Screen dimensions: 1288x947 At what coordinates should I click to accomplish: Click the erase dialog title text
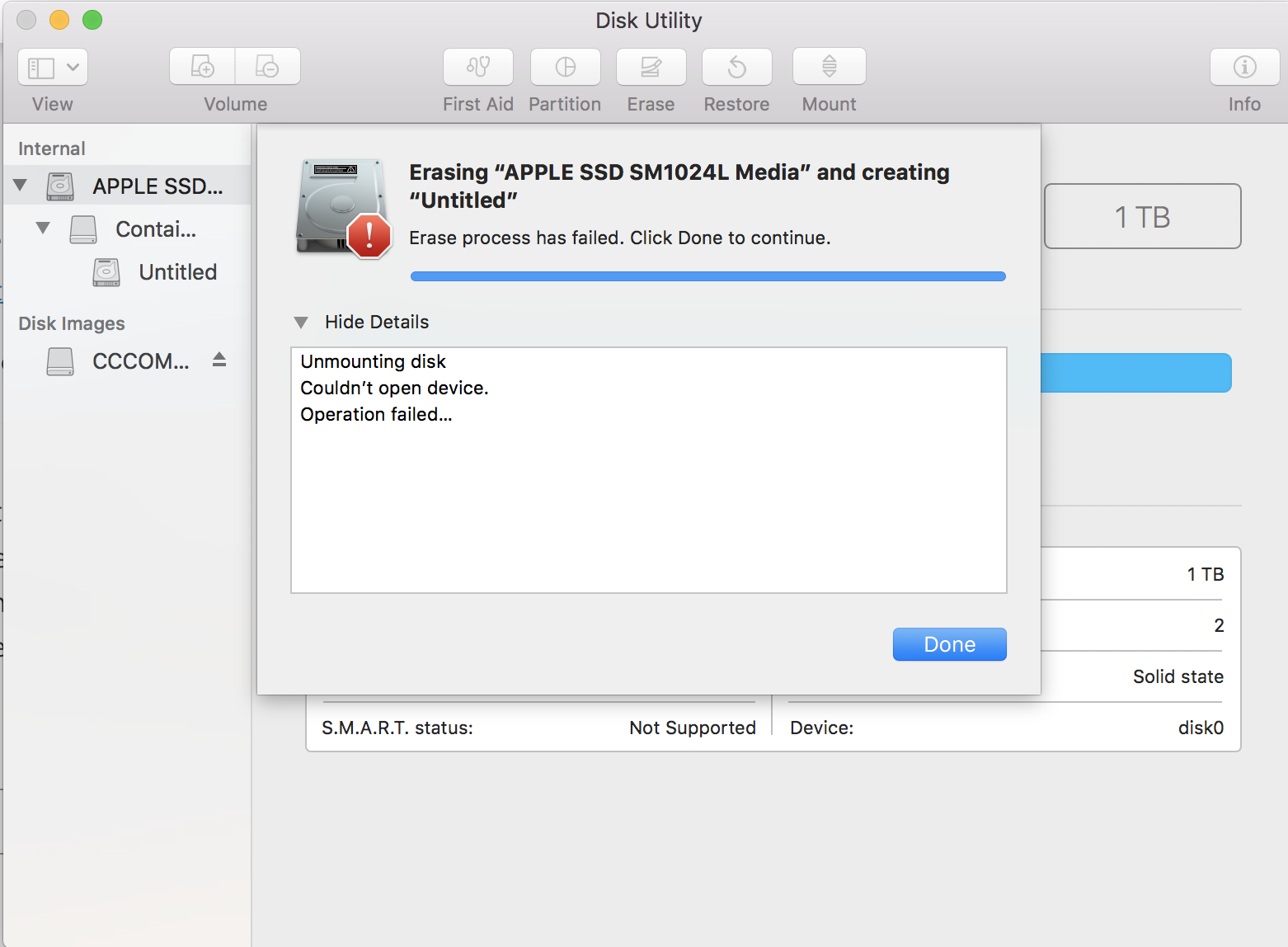679,186
